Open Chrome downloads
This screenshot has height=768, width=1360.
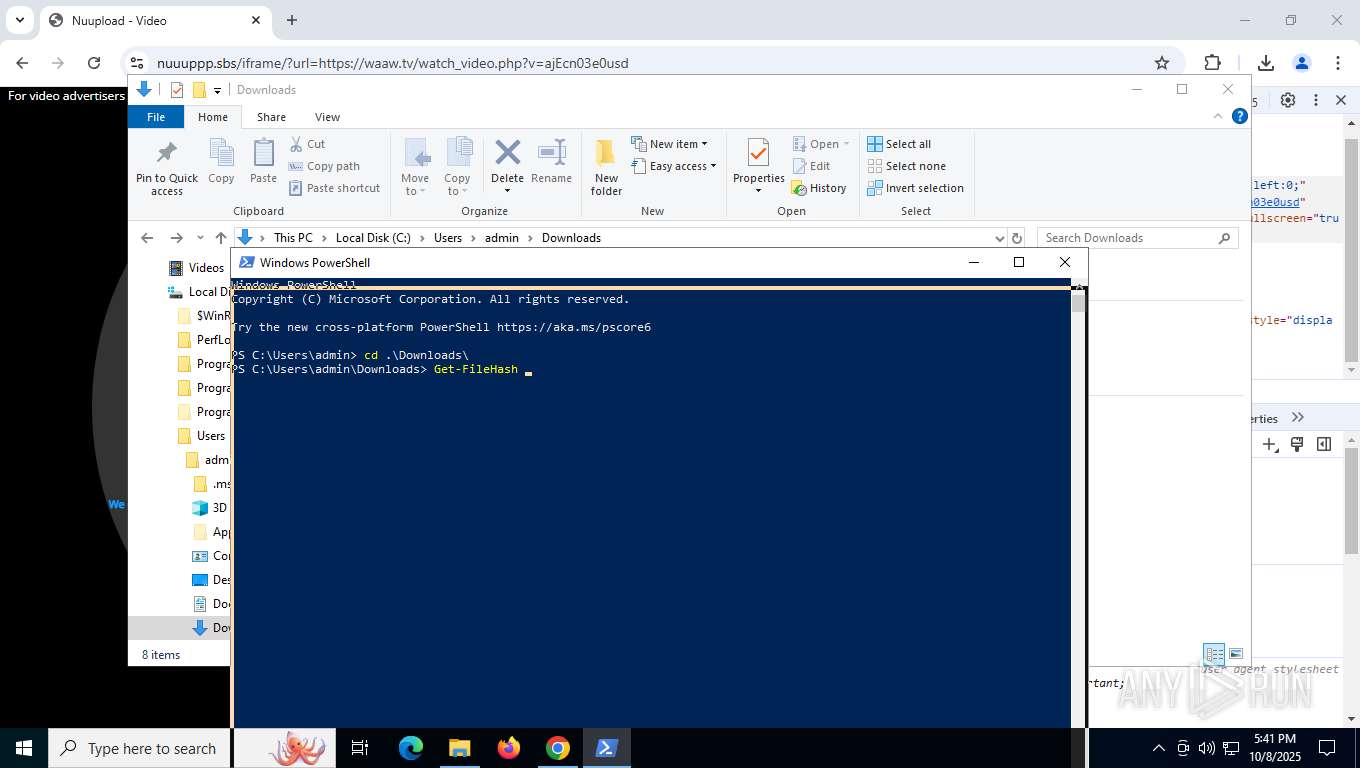click(x=1265, y=63)
